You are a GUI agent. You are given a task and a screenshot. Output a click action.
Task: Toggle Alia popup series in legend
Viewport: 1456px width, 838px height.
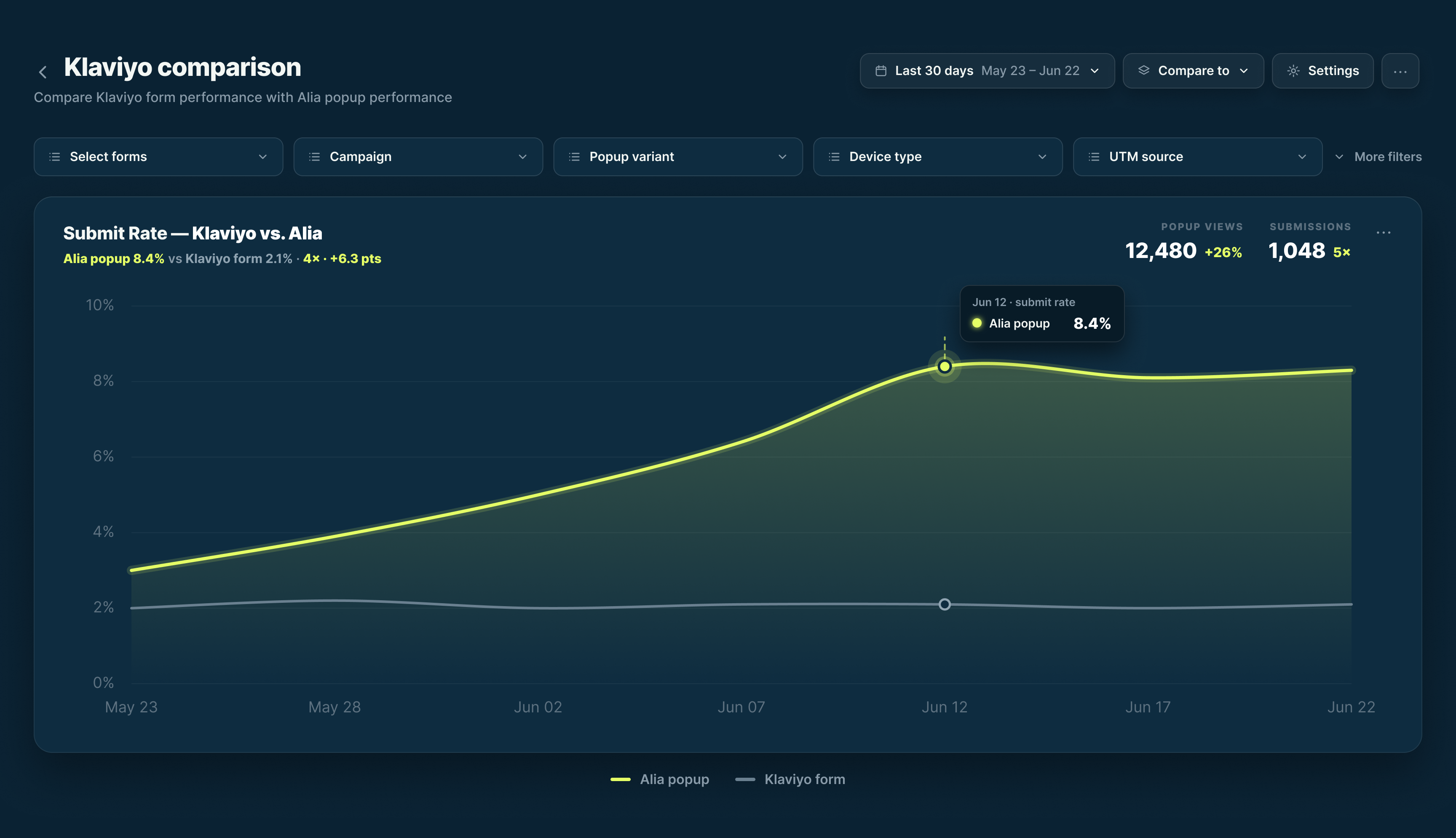(660, 779)
